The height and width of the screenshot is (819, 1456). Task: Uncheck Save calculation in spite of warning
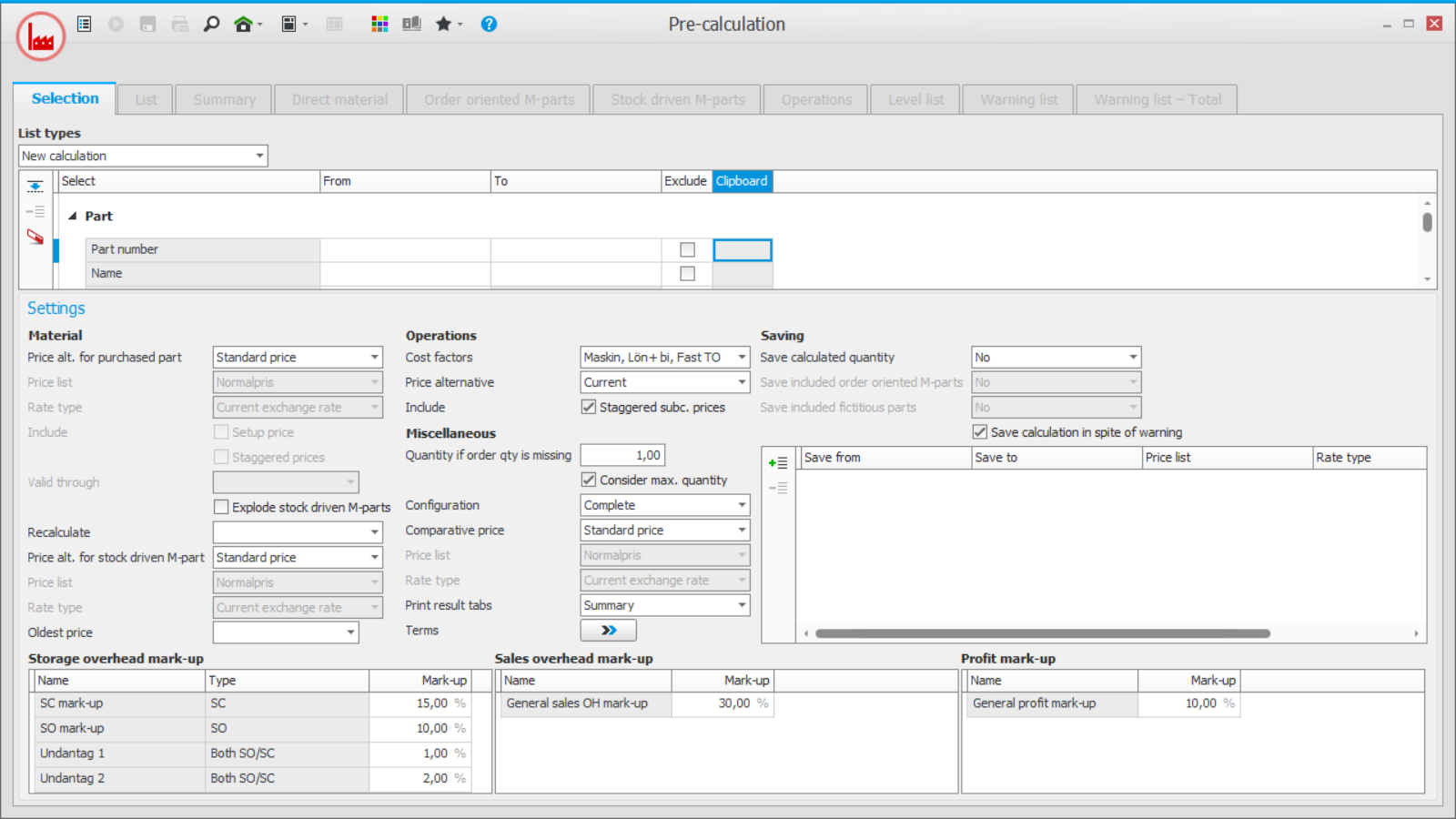pyautogui.click(x=980, y=432)
